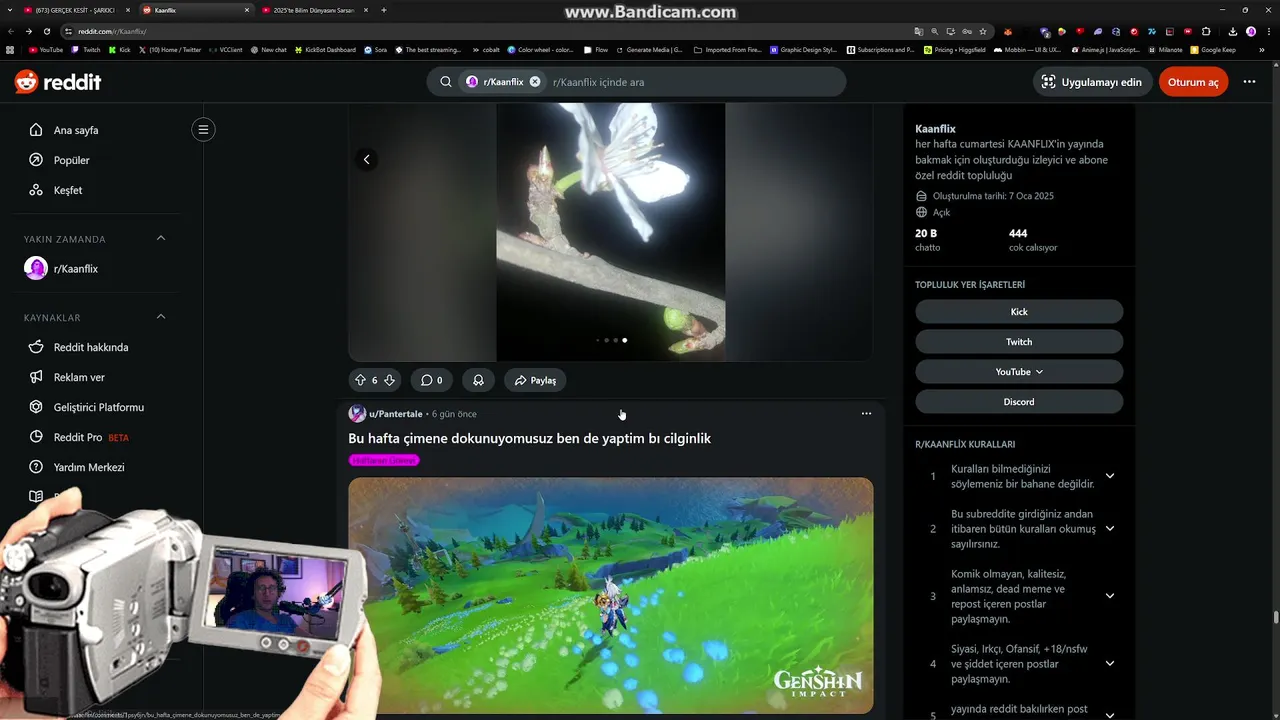Open a new browser tab

[384, 10]
